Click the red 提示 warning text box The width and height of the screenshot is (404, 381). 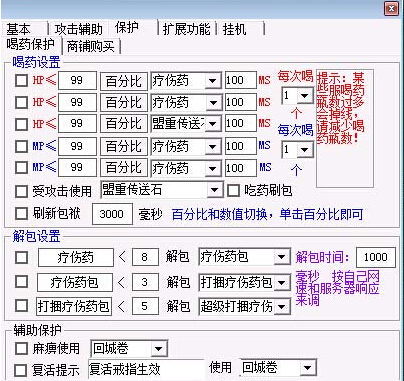click(345, 128)
